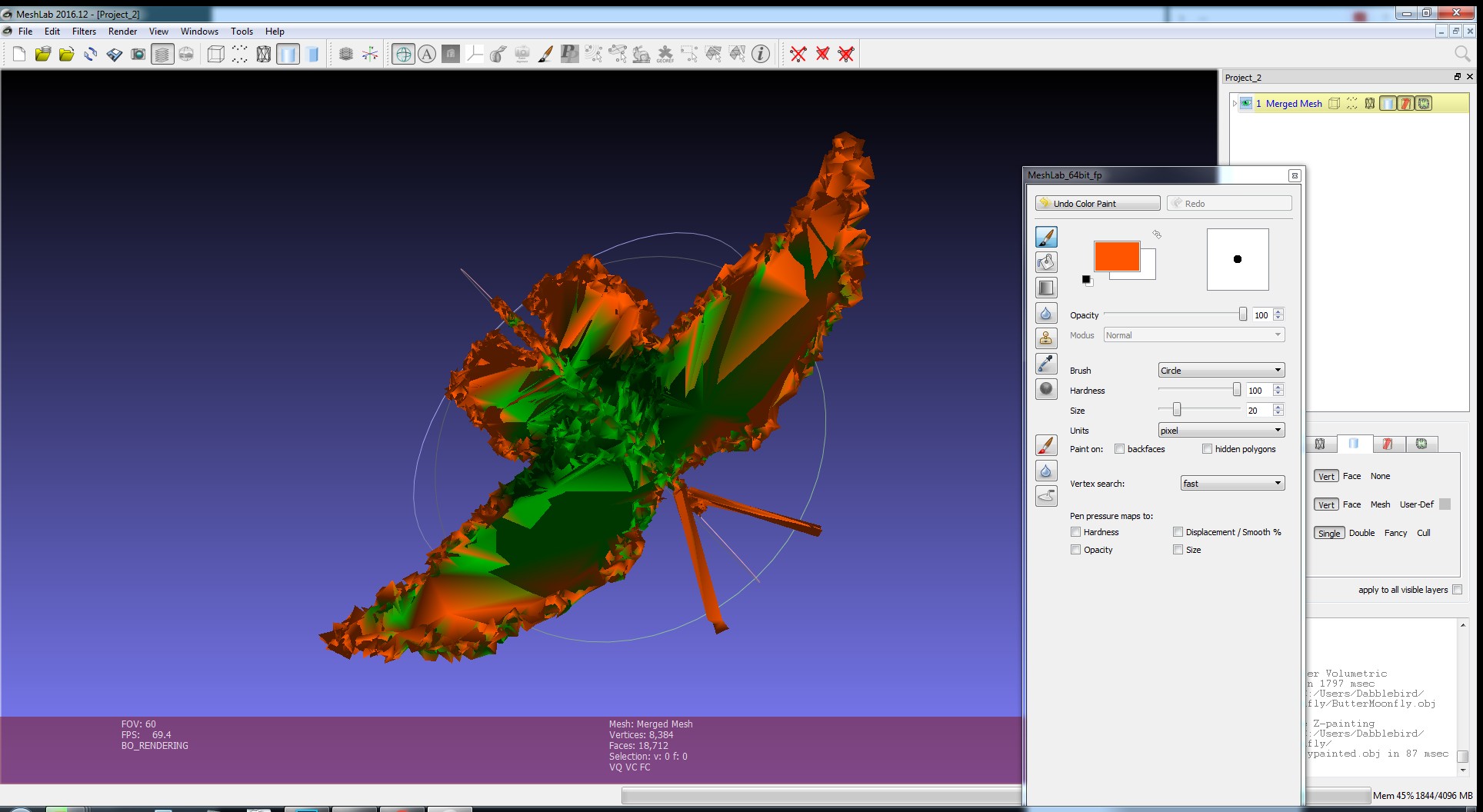
Task: Toggle apply to all visible layers checkbox
Action: (x=1458, y=590)
